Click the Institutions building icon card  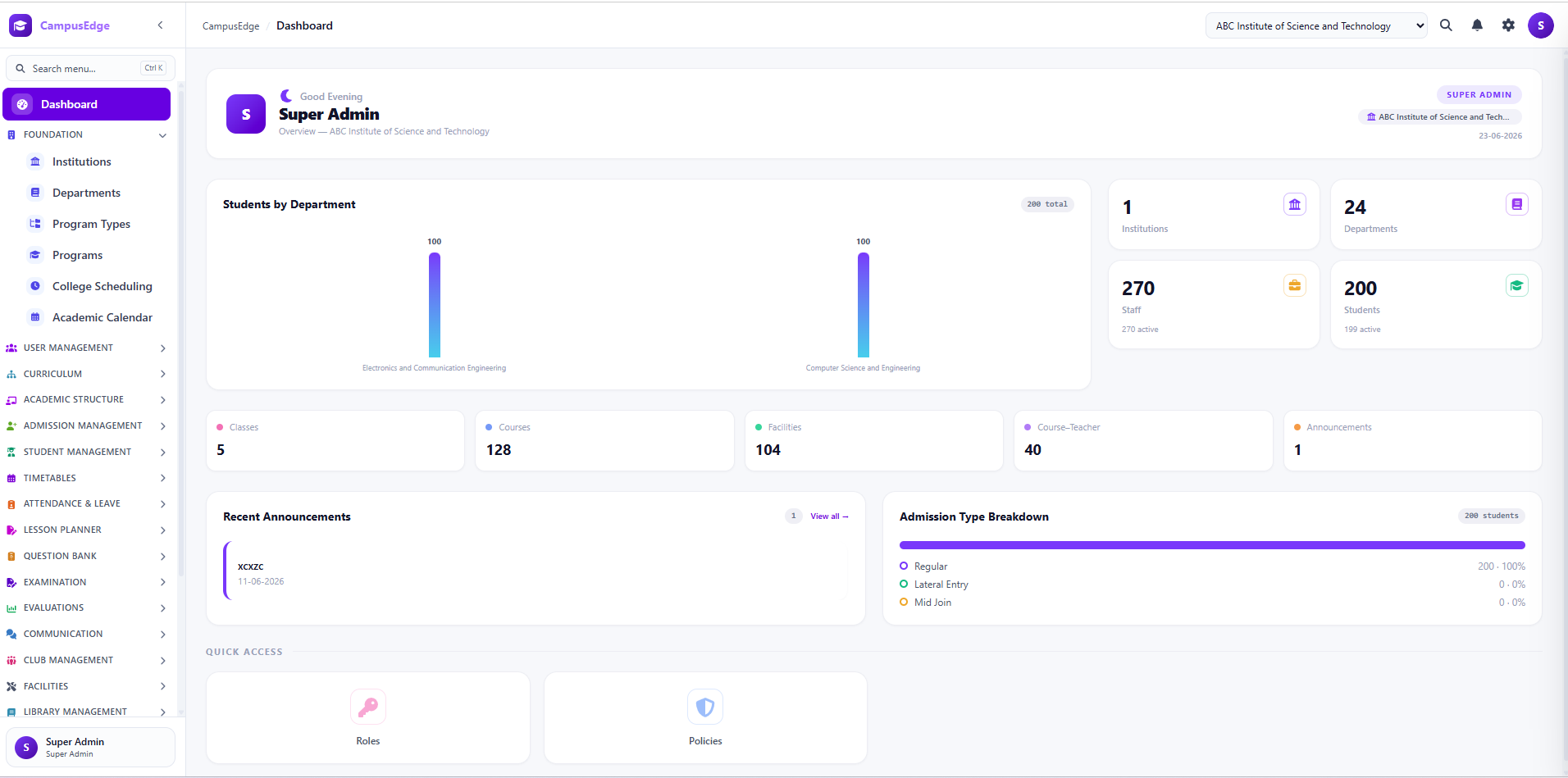[x=1295, y=204]
